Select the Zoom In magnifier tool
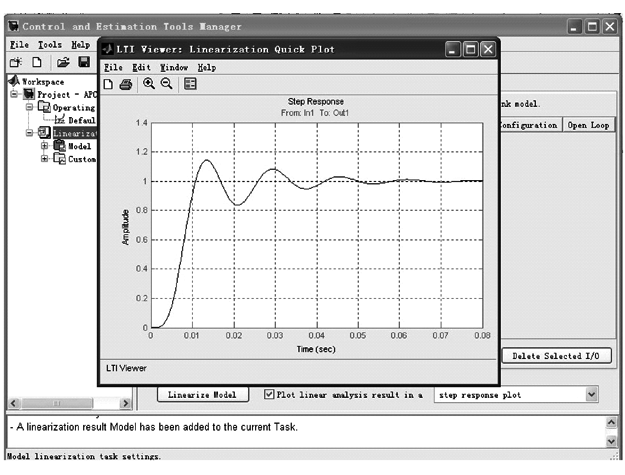The image size is (625, 475). [x=148, y=84]
